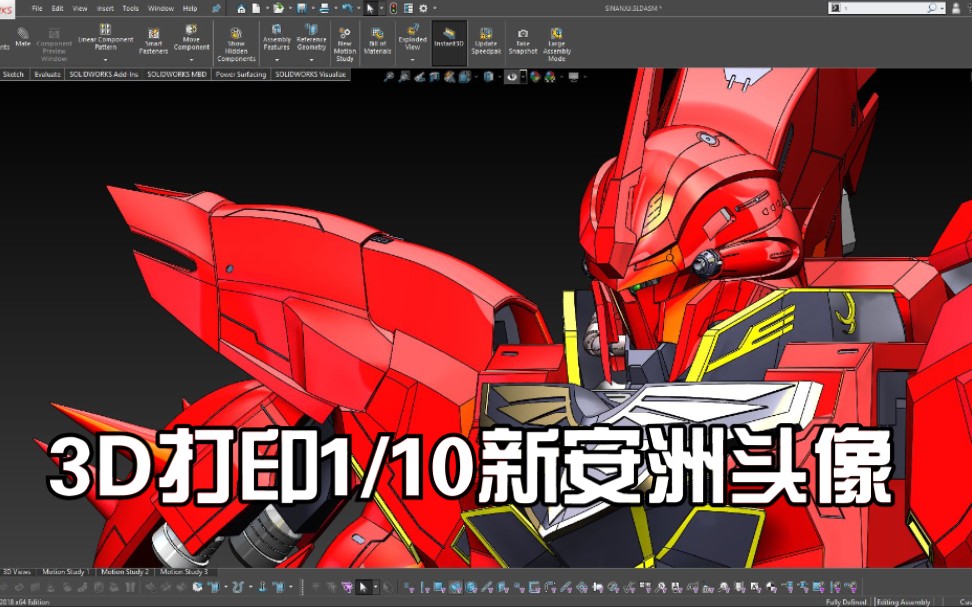Open the Help menu
The width and height of the screenshot is (972, 607).
click(190, 9)
